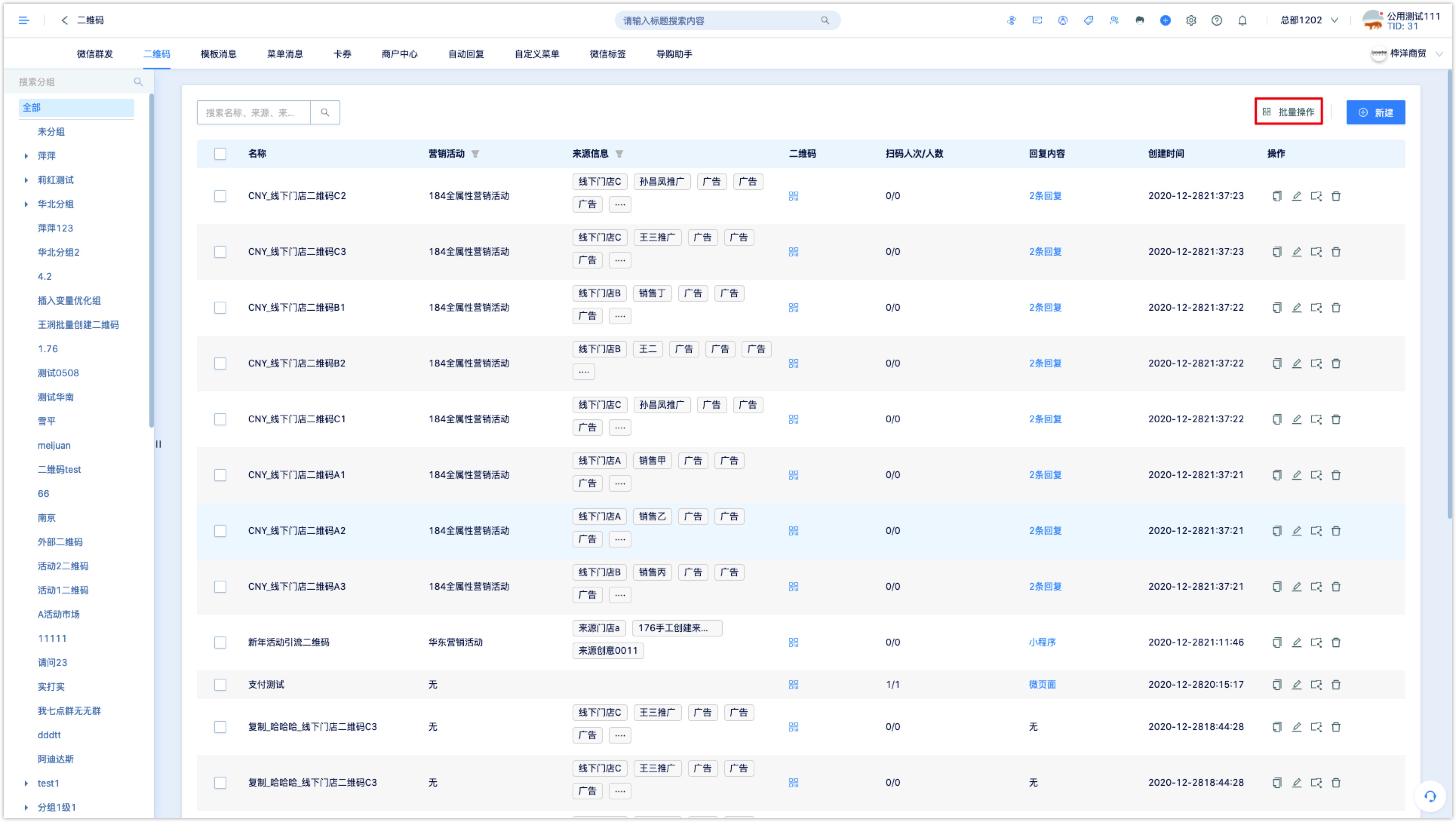Edit the 新年活动引流二维码 row
This screenshot has height=822, width=1456.
pos(1296,643)
